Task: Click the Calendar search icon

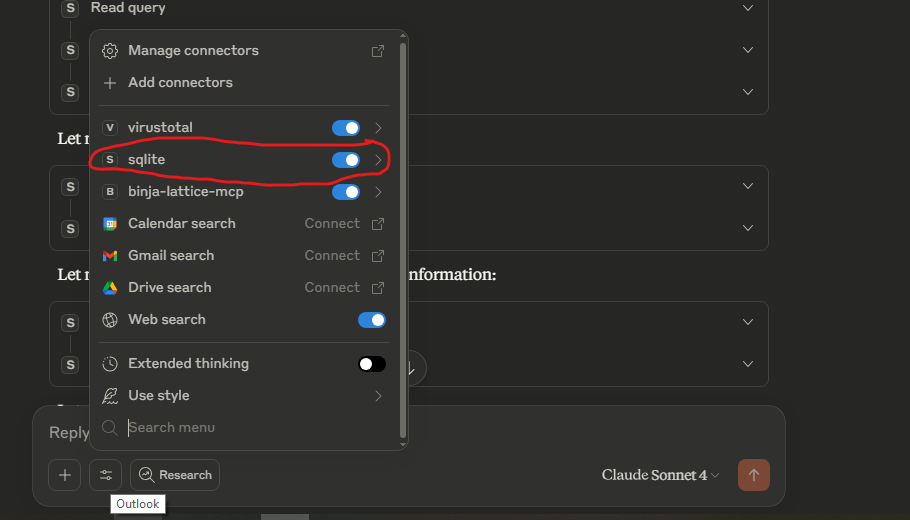Action: coord(110,224)
